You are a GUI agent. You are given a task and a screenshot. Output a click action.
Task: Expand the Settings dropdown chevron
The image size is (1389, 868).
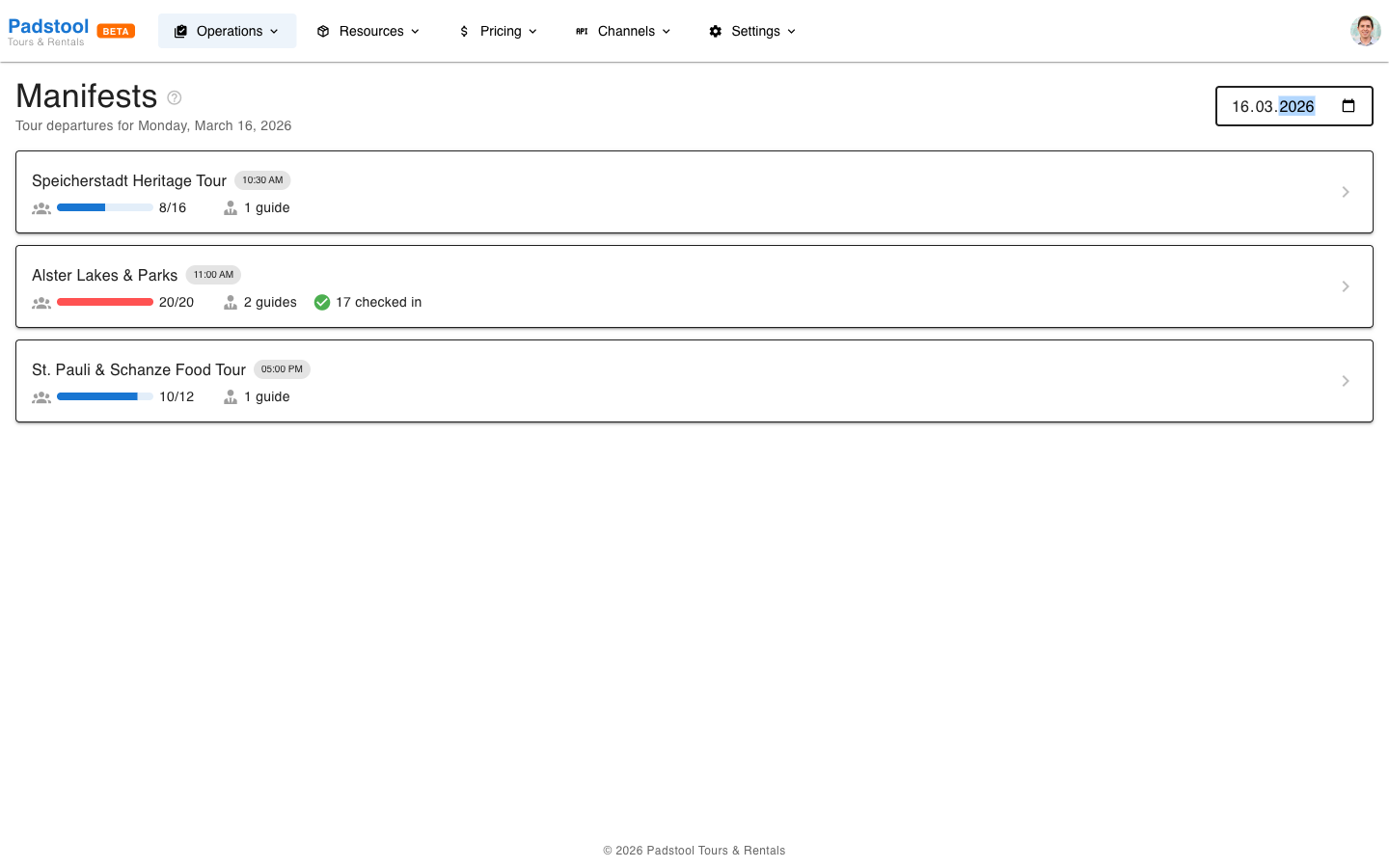point(791,31)
